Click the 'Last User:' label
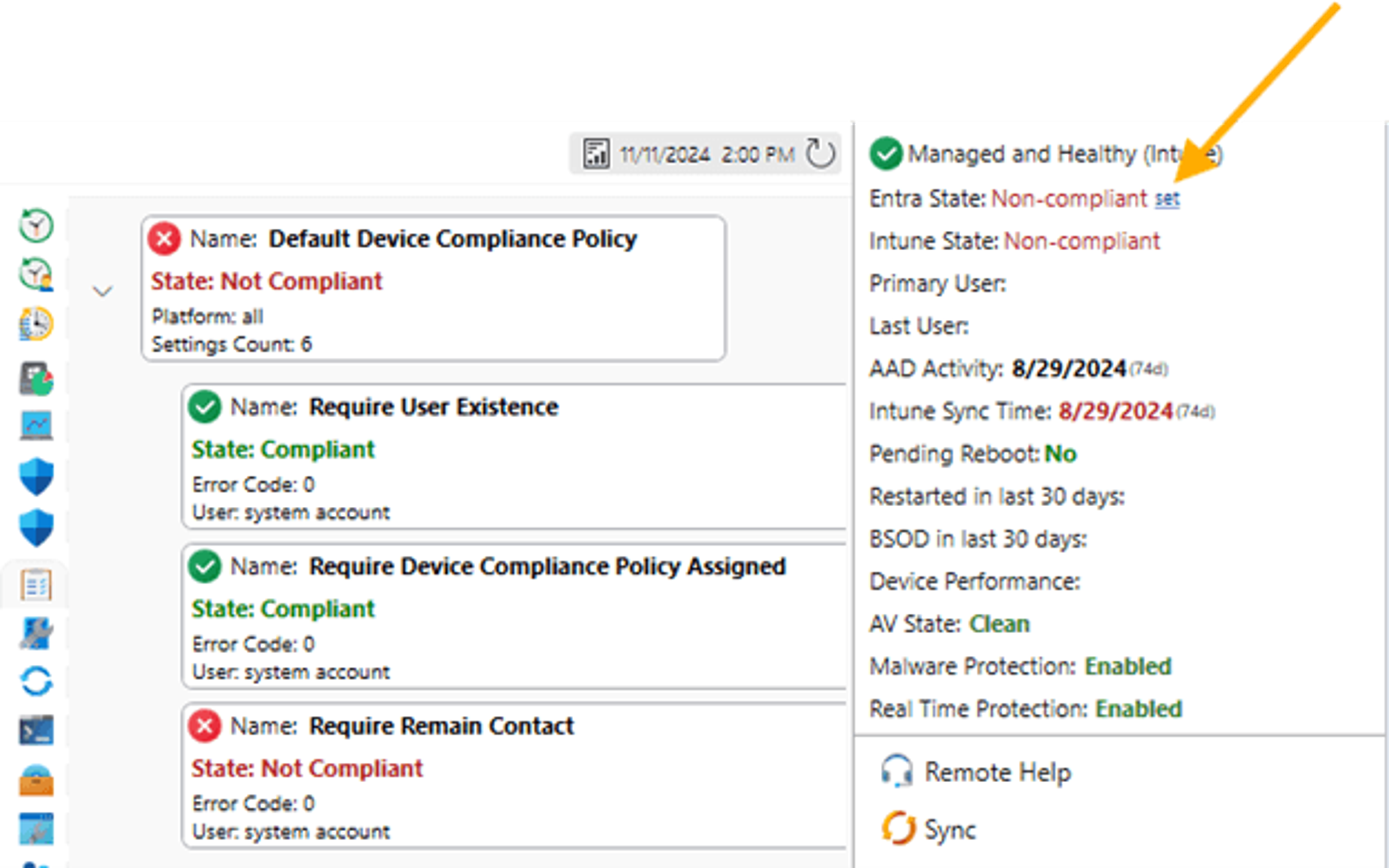1389x868 pixels. tap(918, 326)
